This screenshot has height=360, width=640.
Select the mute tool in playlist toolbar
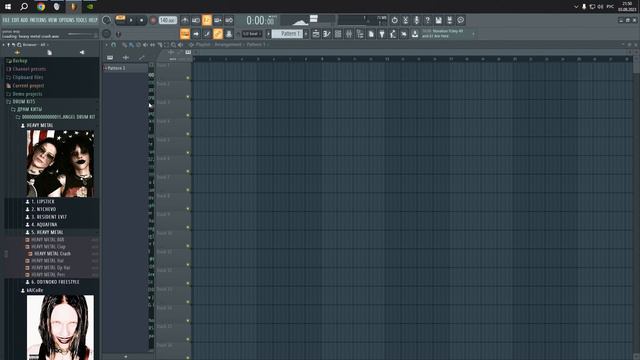[x=146, y=45]
